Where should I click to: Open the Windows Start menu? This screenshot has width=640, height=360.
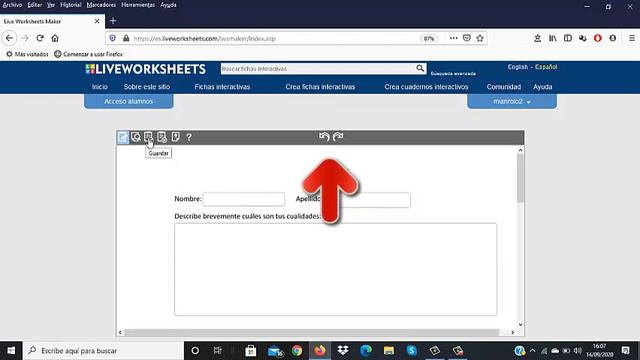point(11,351)
